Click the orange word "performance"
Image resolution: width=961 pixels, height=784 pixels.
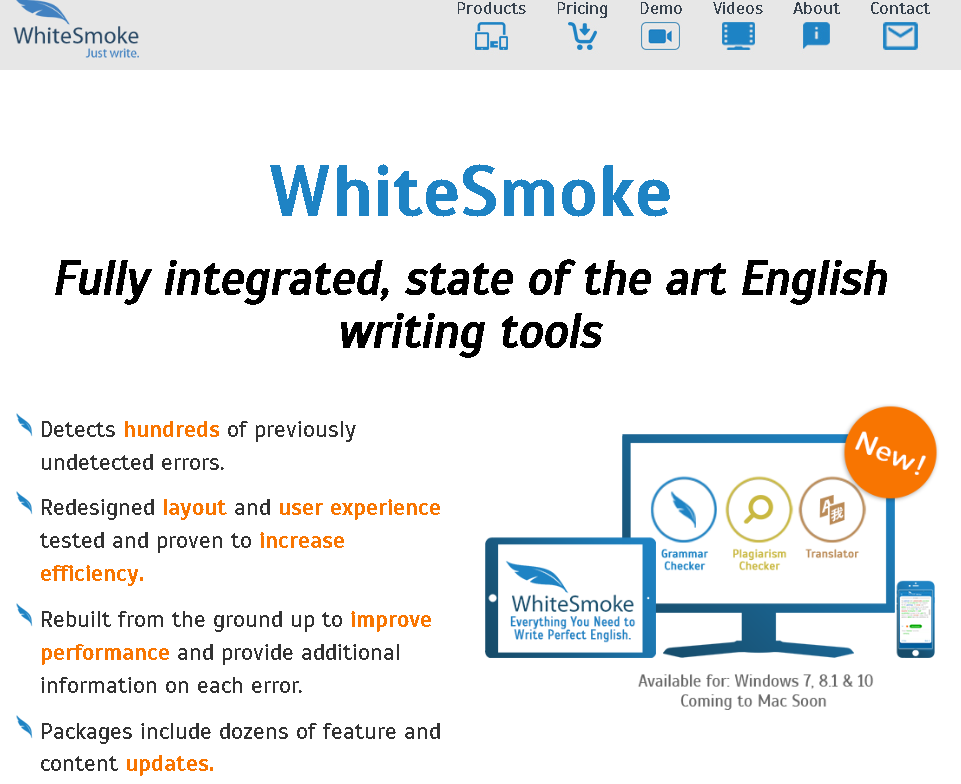[x=105, y=653]
